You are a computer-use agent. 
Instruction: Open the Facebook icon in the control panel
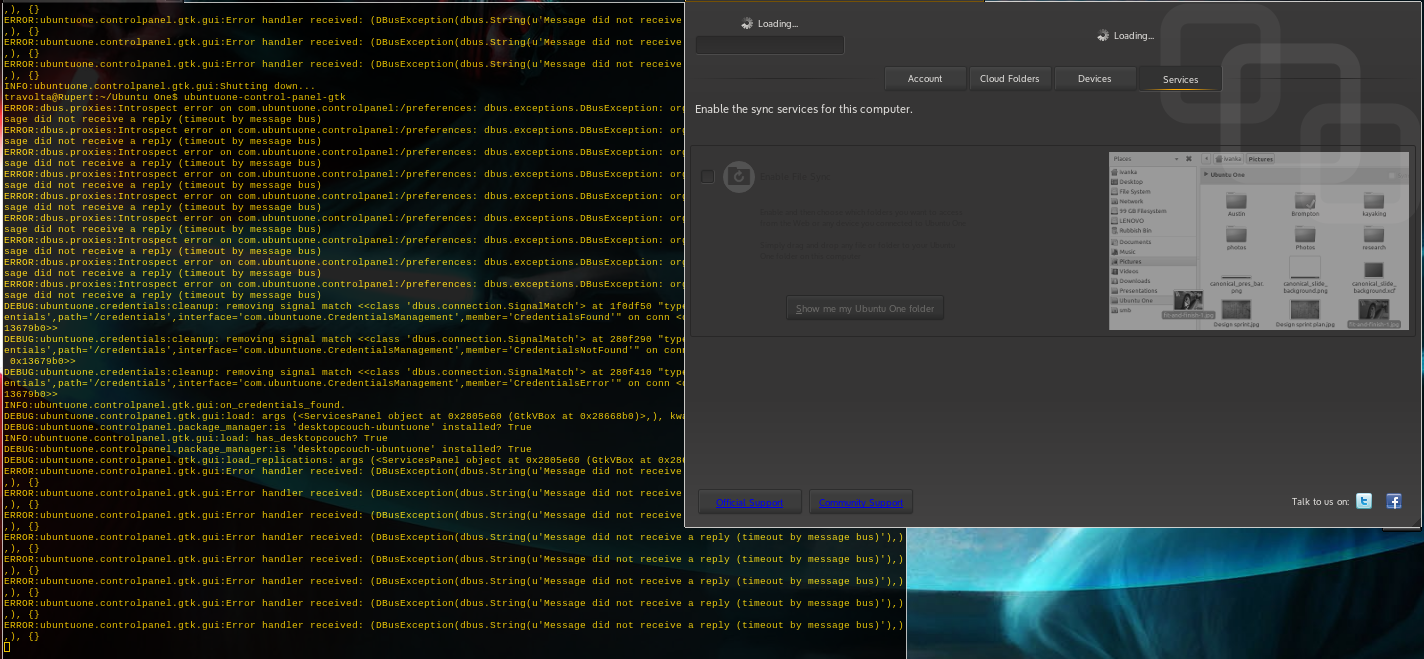tap(1393, 501)
